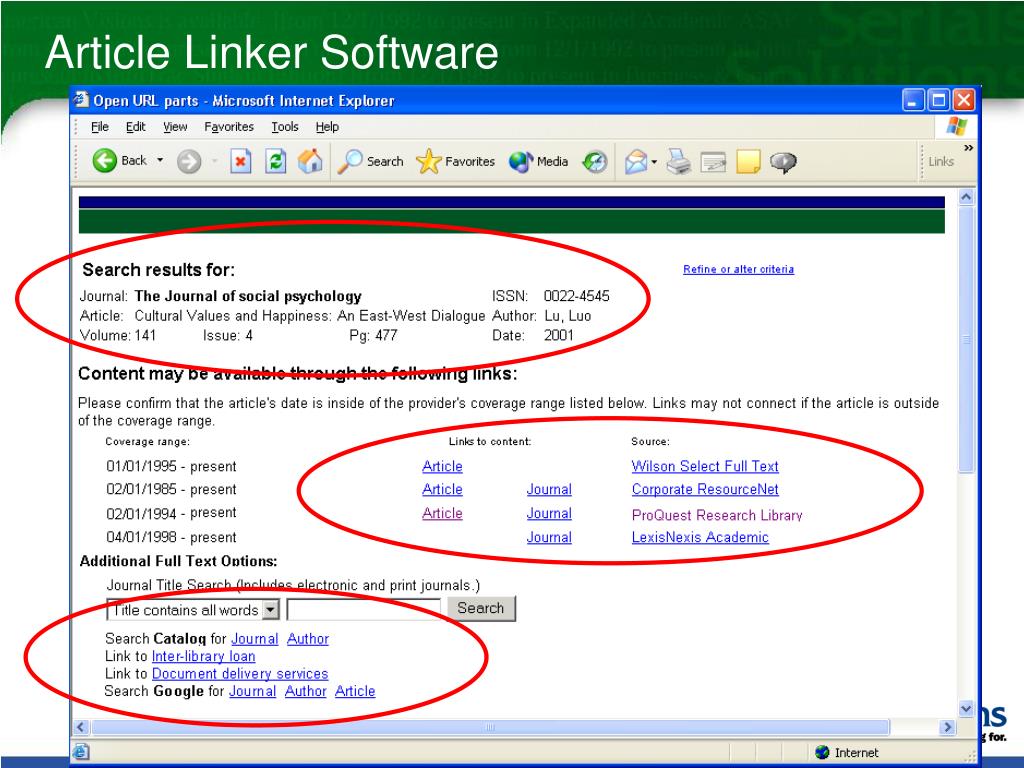The height and width of the screenshot is (768, 1024).
Task: Open the Search pane from toolbar
Action: tap(370, 161)
